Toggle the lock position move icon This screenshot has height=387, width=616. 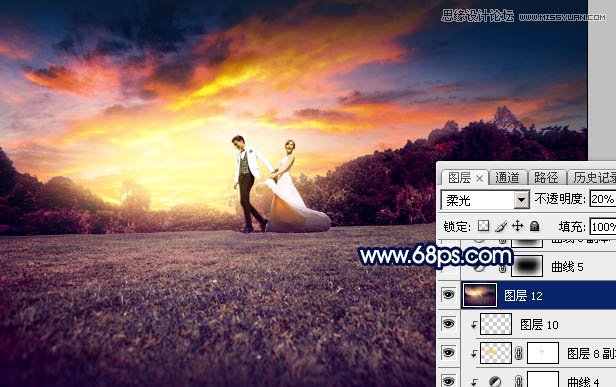point(517,226)
